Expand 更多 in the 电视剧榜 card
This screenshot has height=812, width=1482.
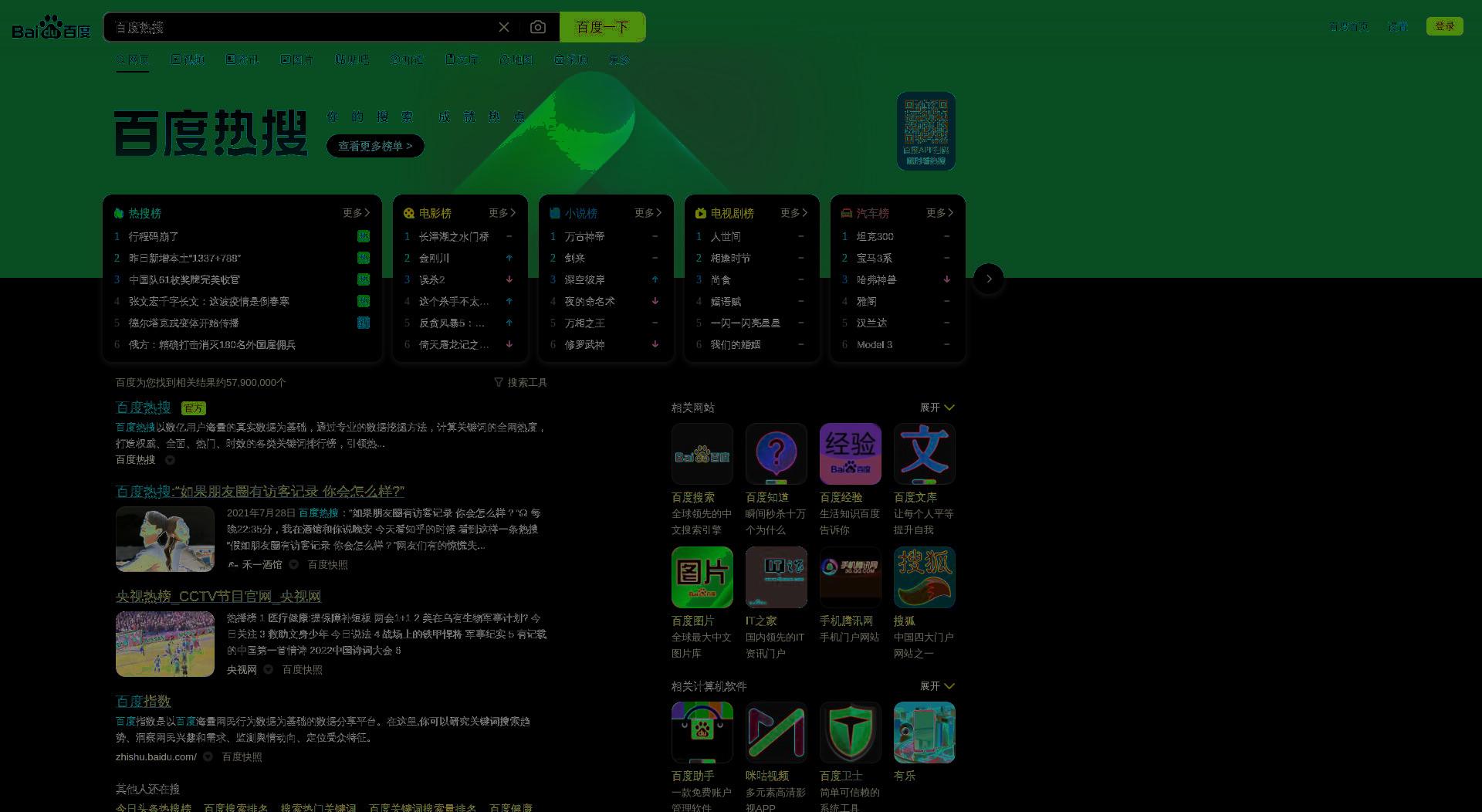[794, 213]
